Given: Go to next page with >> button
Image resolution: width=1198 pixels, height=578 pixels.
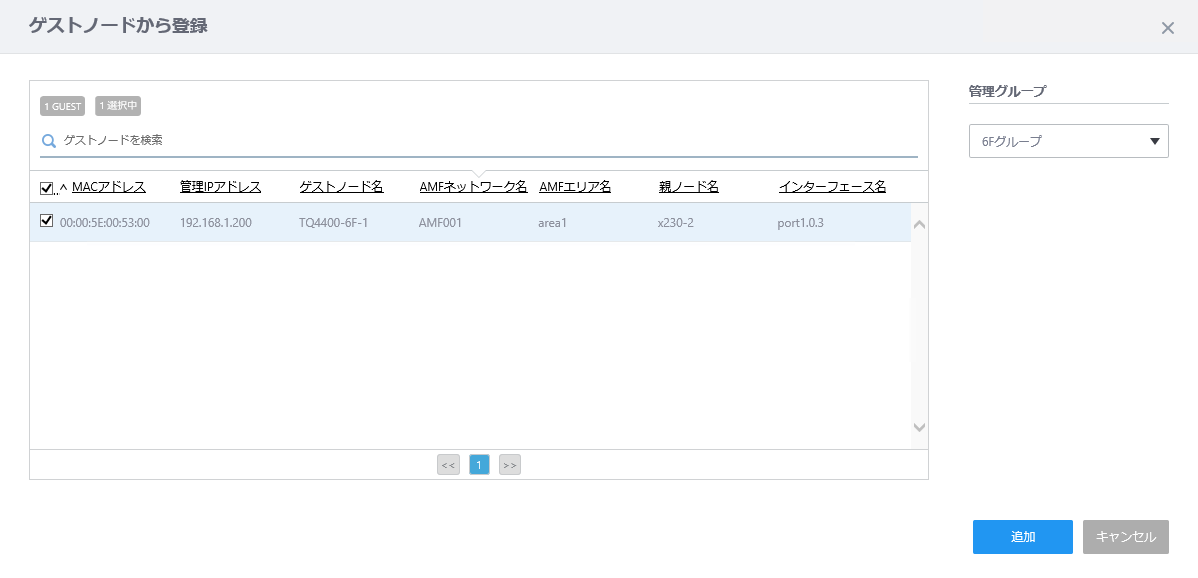Looking at the screenshot, I should [x=510, y=464].
